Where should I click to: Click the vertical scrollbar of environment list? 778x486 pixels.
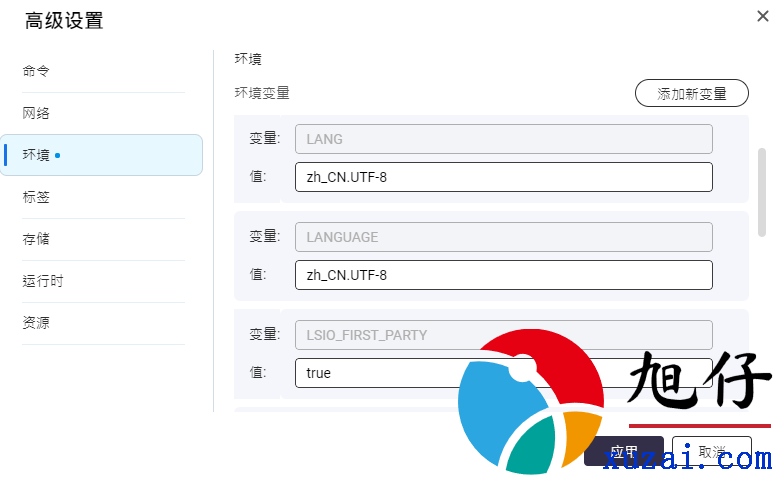tap(762, 193)
